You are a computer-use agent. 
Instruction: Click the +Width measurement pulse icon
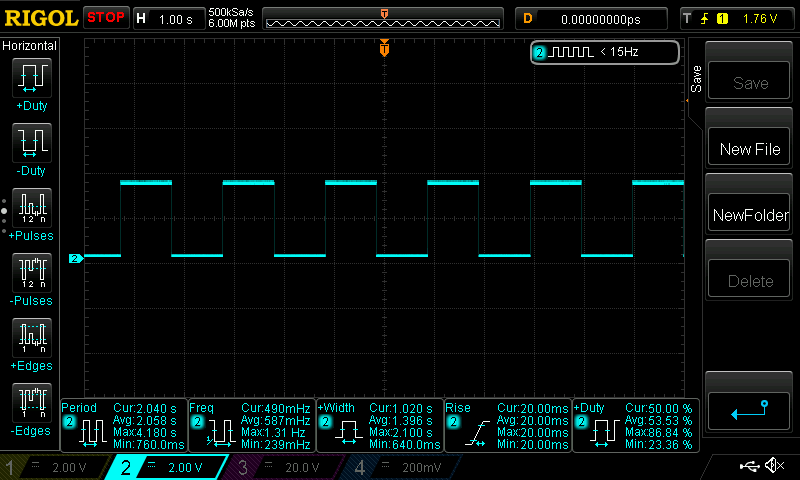click(x=348, y=433)
